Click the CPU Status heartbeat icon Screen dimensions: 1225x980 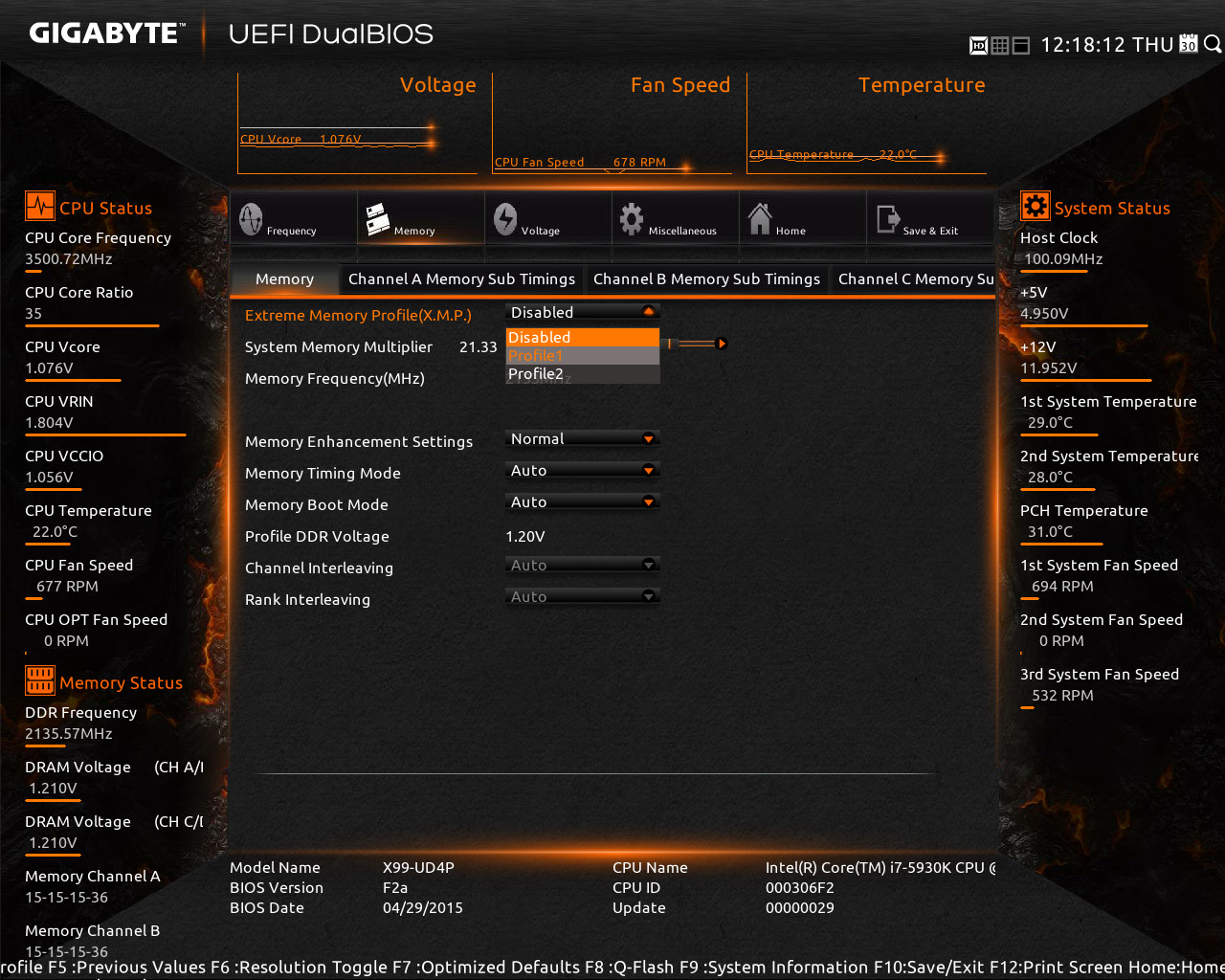coord(40,207)
